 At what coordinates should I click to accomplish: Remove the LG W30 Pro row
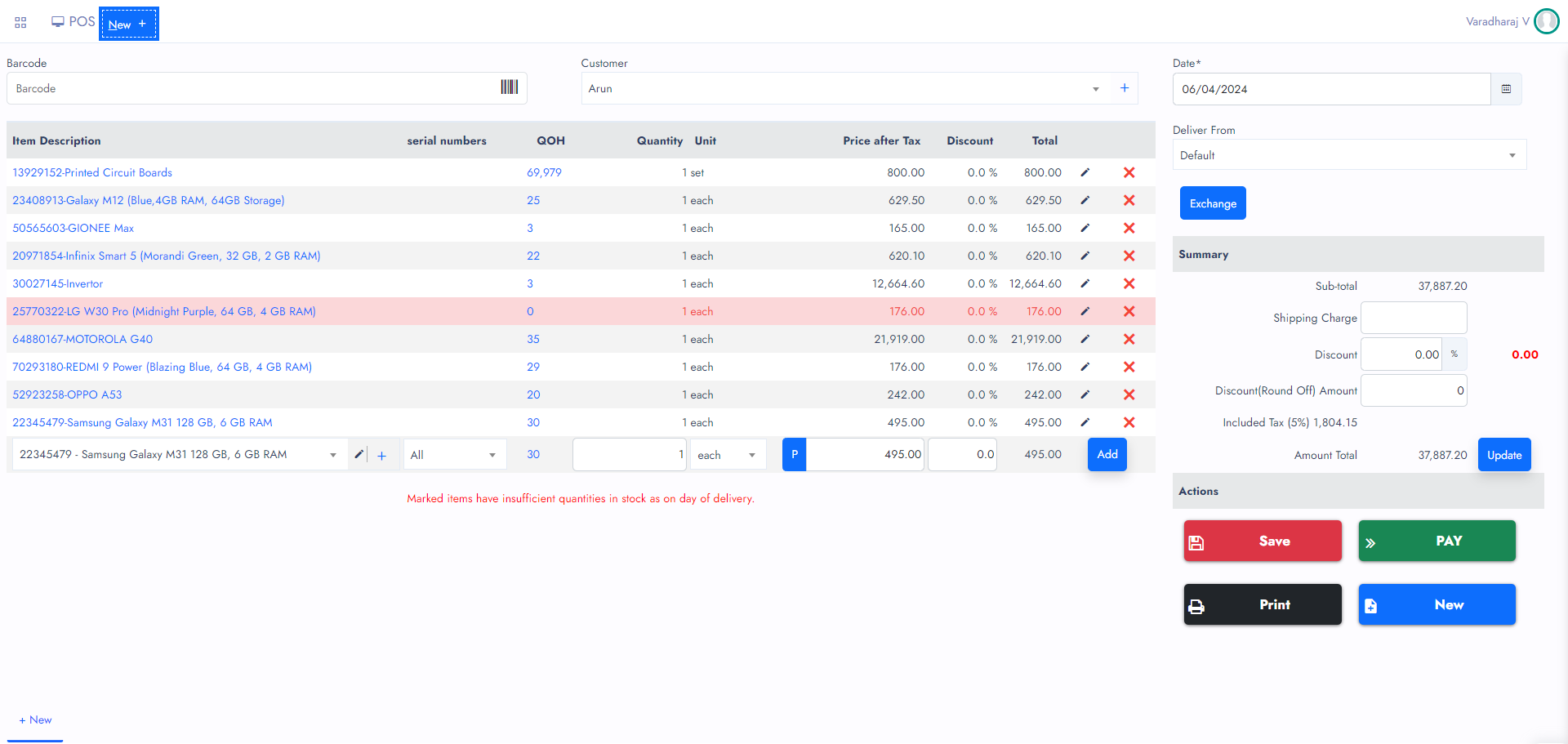[x=1129, y=311]
